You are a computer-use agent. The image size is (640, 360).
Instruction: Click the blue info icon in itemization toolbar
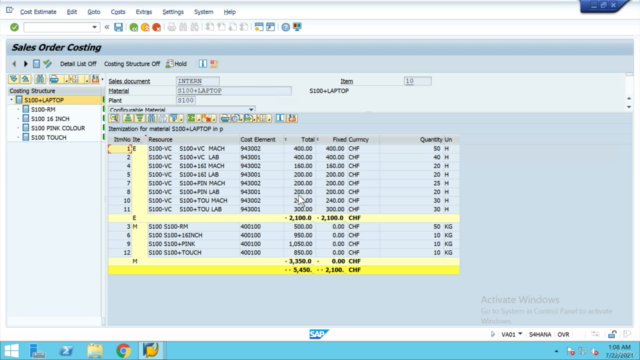[280, 118]
